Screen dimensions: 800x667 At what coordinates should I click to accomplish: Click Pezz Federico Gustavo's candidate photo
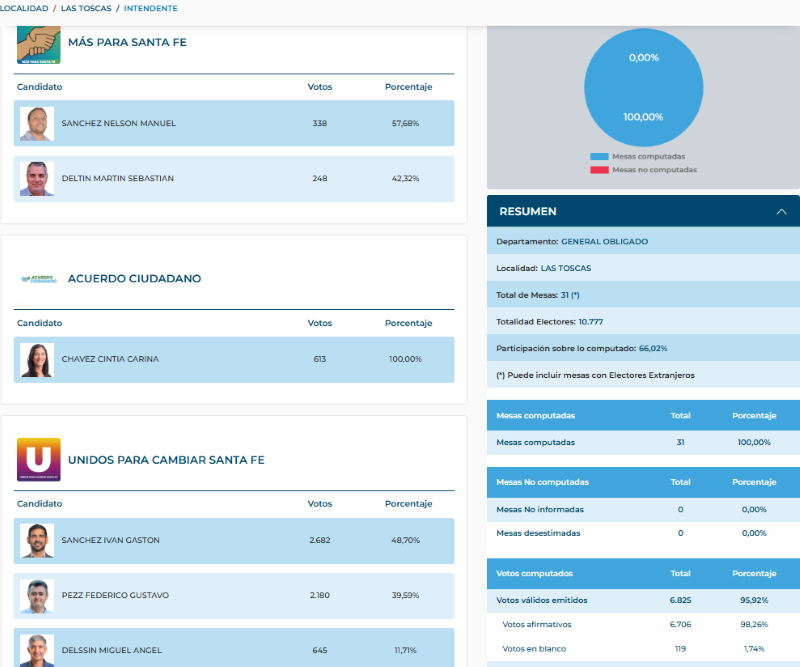(37, 596)
